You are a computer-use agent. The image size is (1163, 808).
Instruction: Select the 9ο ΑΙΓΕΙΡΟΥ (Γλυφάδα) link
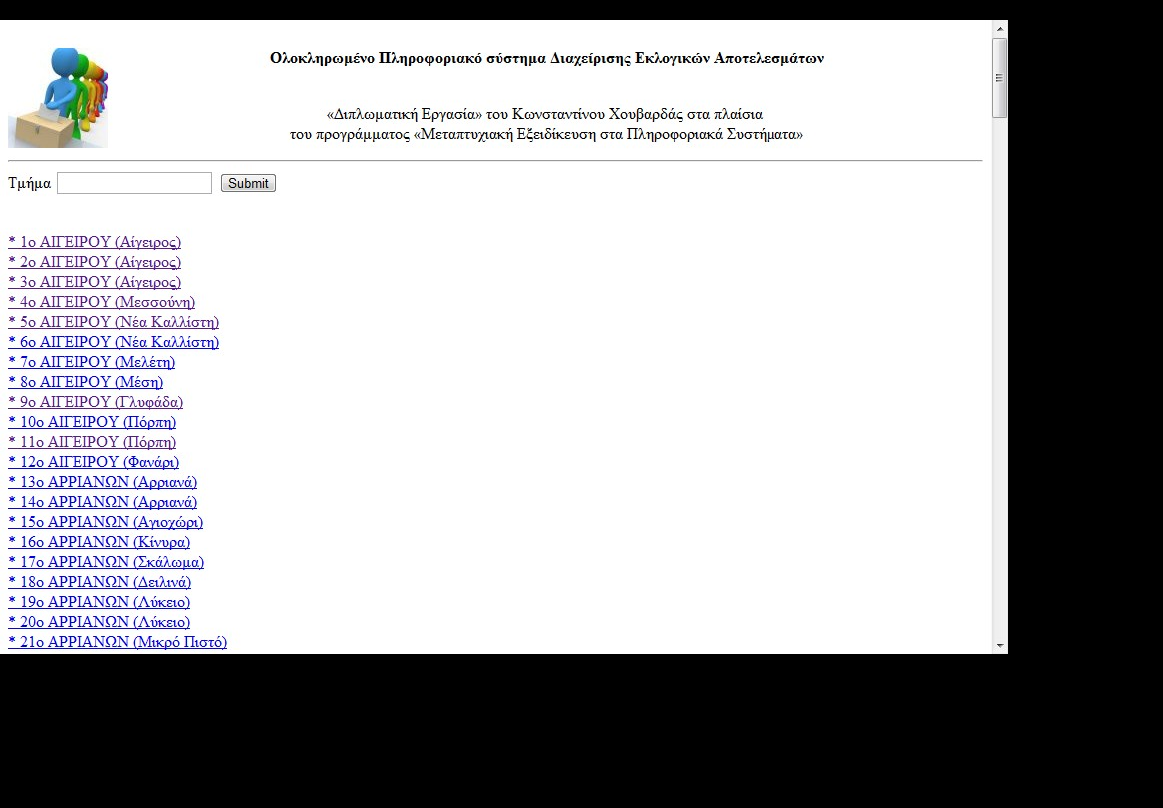(95, 402)
